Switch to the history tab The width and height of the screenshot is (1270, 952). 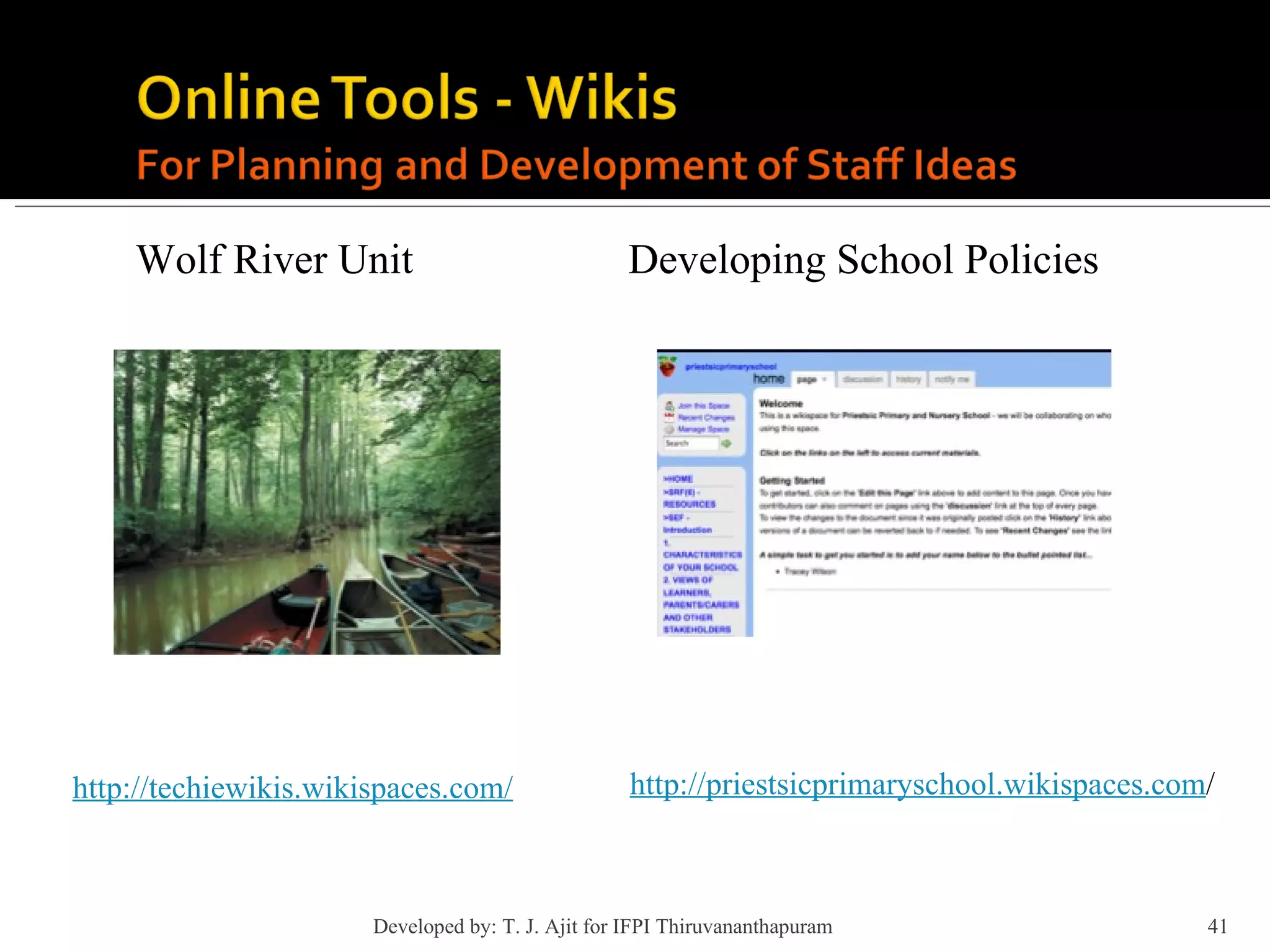tap(908, 379)
